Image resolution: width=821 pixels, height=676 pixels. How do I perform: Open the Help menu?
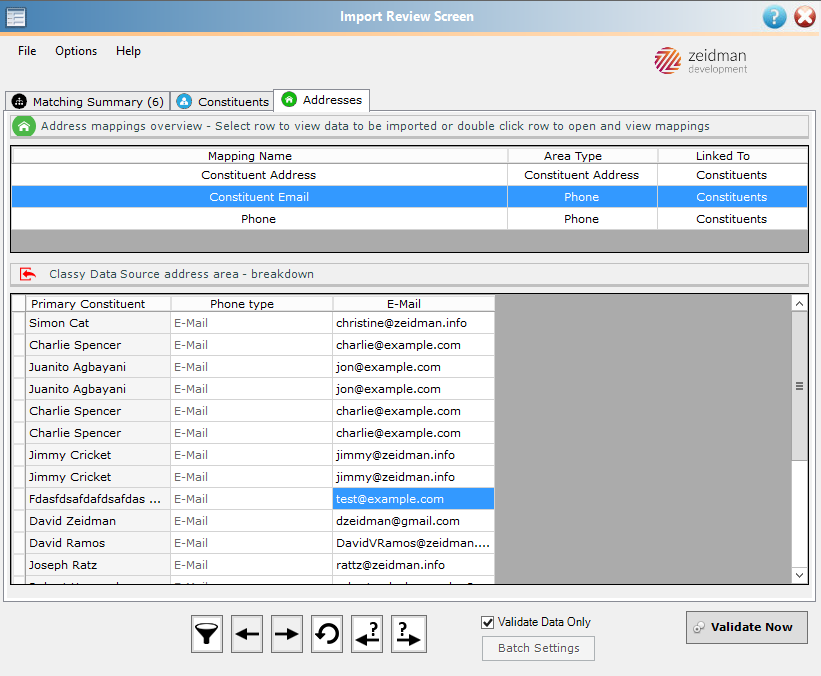128,51
